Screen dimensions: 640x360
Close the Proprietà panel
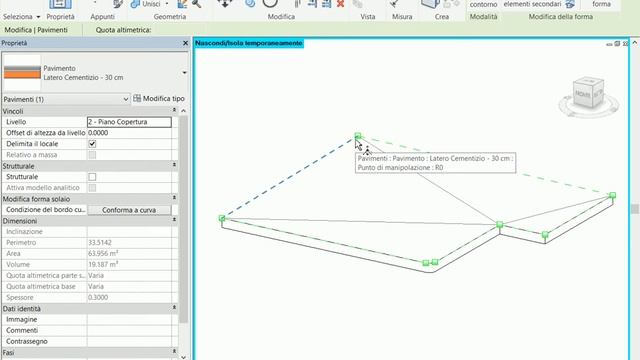click(185, 43)
